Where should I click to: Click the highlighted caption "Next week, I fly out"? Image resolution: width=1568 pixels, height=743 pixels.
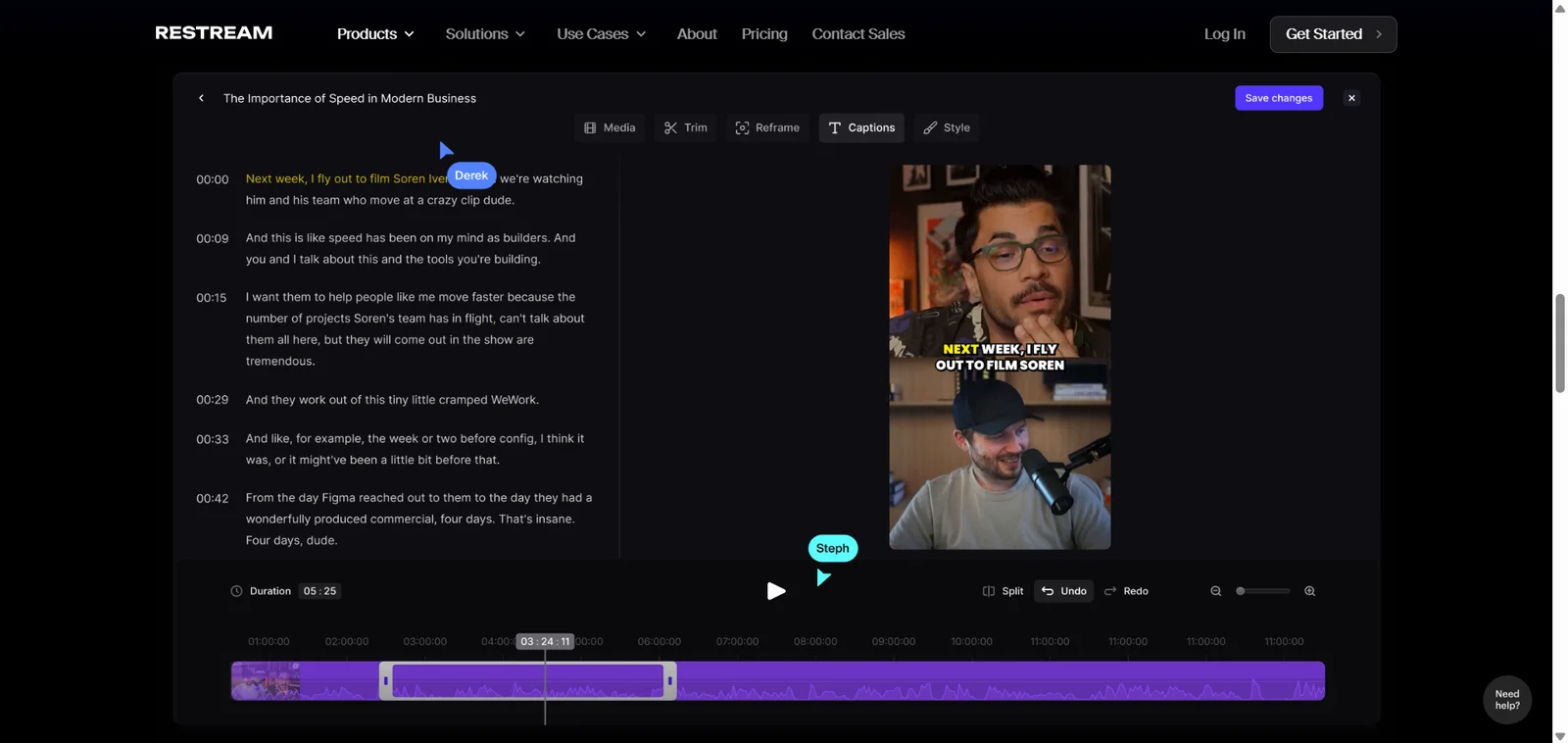[347, 178]
